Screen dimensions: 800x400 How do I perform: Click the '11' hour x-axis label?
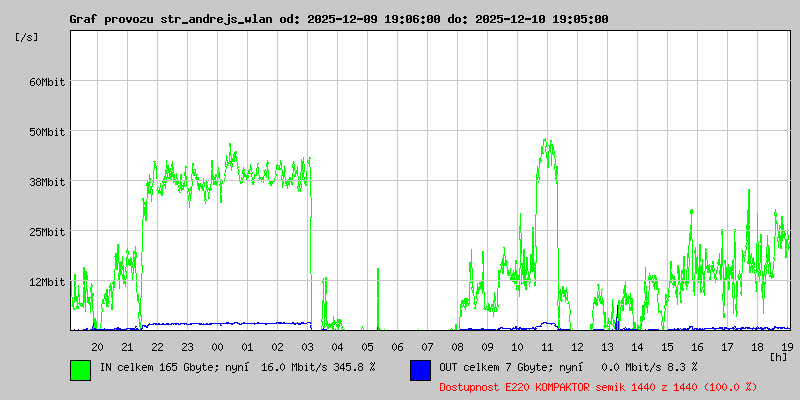pos(547,347)
